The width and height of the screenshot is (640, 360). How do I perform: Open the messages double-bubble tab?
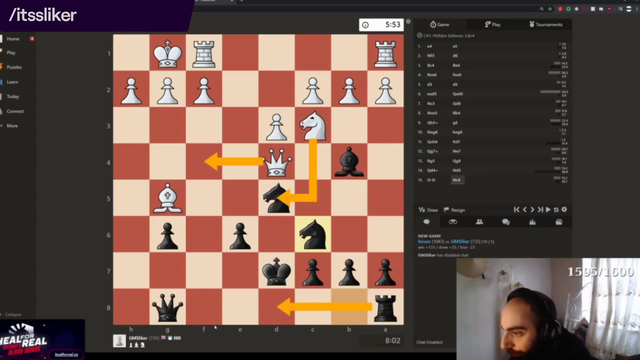point(506,222)
